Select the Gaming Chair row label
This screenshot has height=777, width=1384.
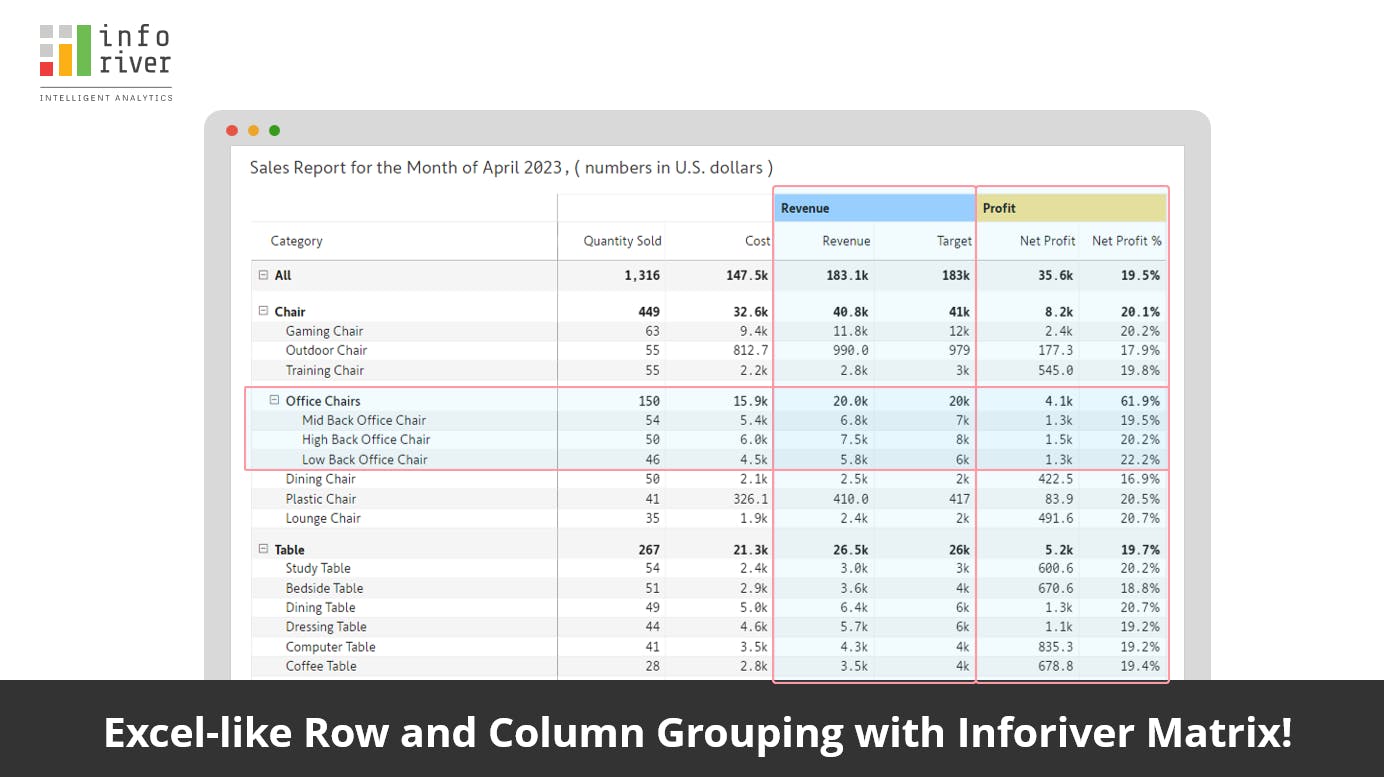point(324,331)
